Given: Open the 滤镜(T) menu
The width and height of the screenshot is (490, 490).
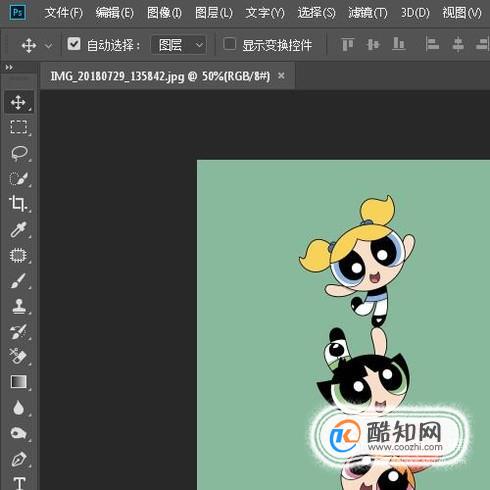Looking at the screenshot, I should [368, 13].
